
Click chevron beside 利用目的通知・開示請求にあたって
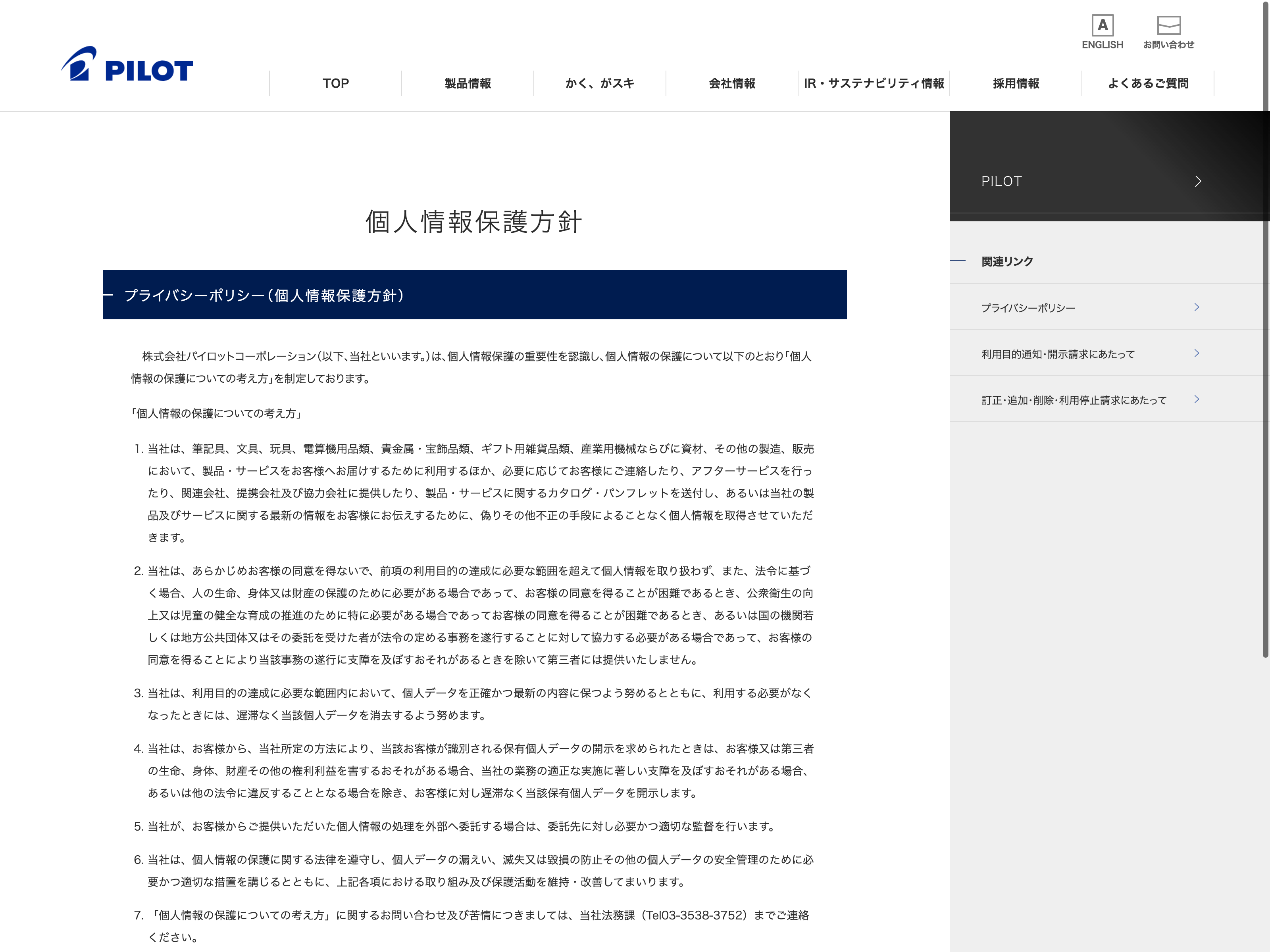tap(1197, 353)
